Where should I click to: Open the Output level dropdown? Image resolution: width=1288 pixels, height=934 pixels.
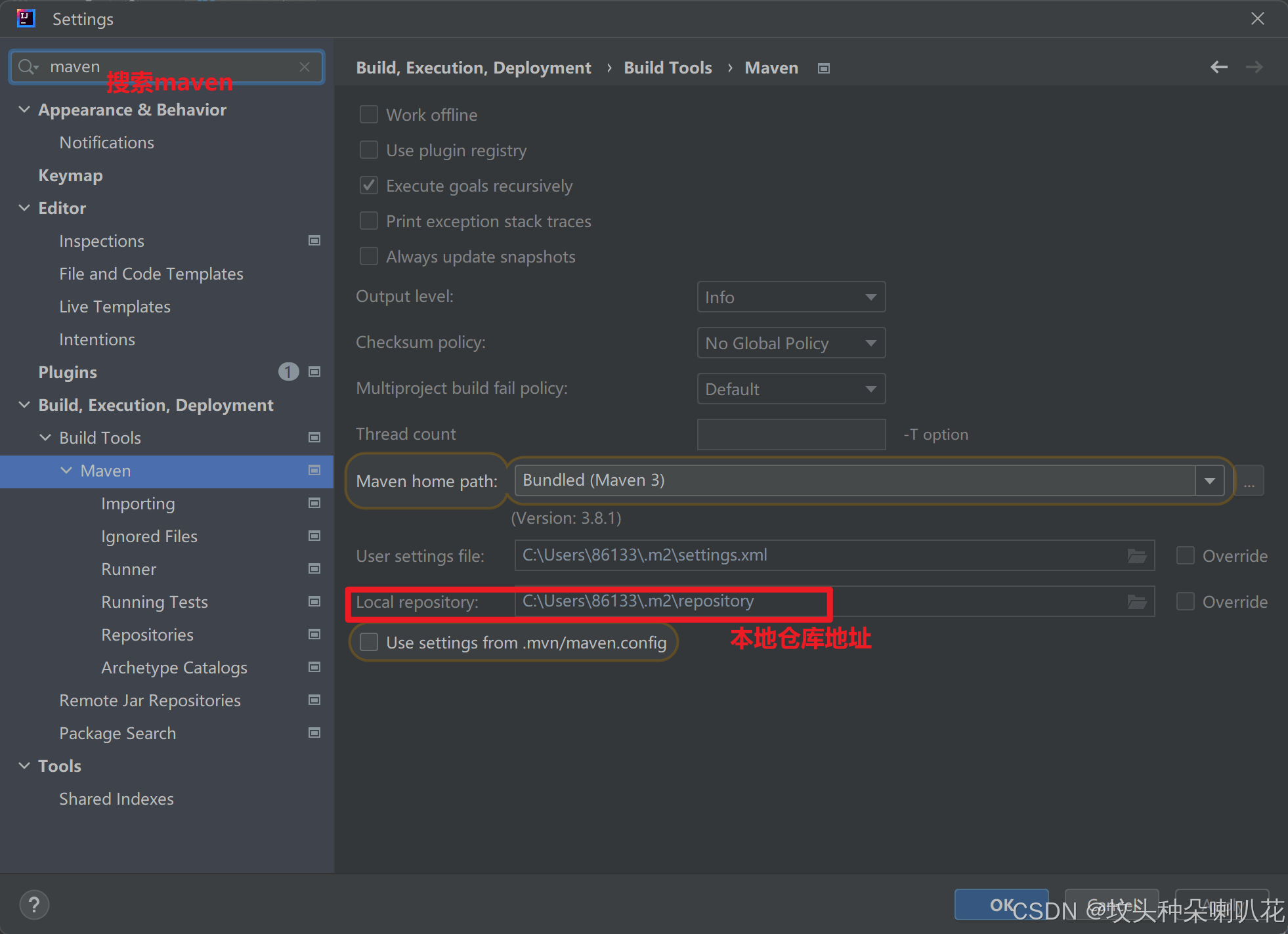(x=791, y=297)
